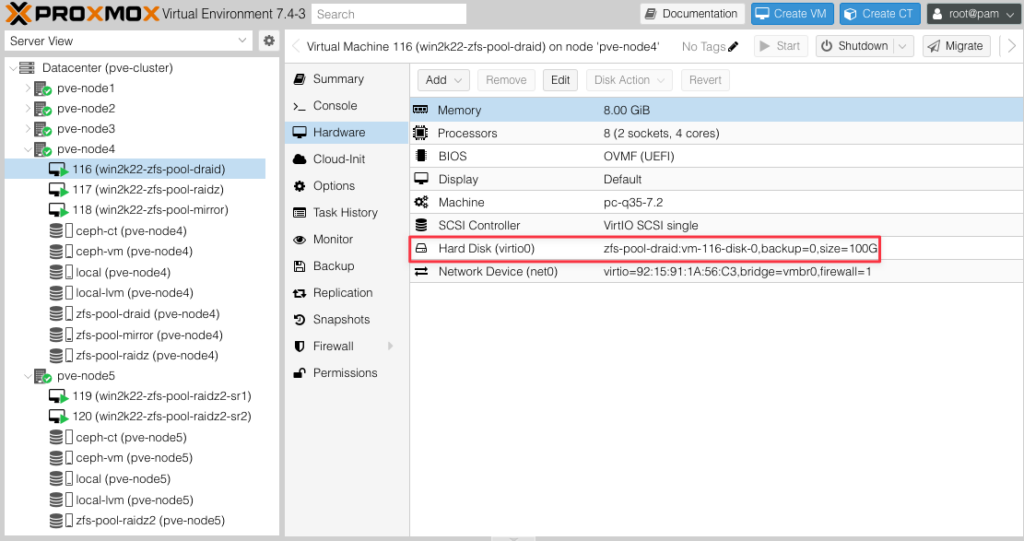Click the Display monitor icon
The image size is (1024, 541).
click(x=421, y=178)
